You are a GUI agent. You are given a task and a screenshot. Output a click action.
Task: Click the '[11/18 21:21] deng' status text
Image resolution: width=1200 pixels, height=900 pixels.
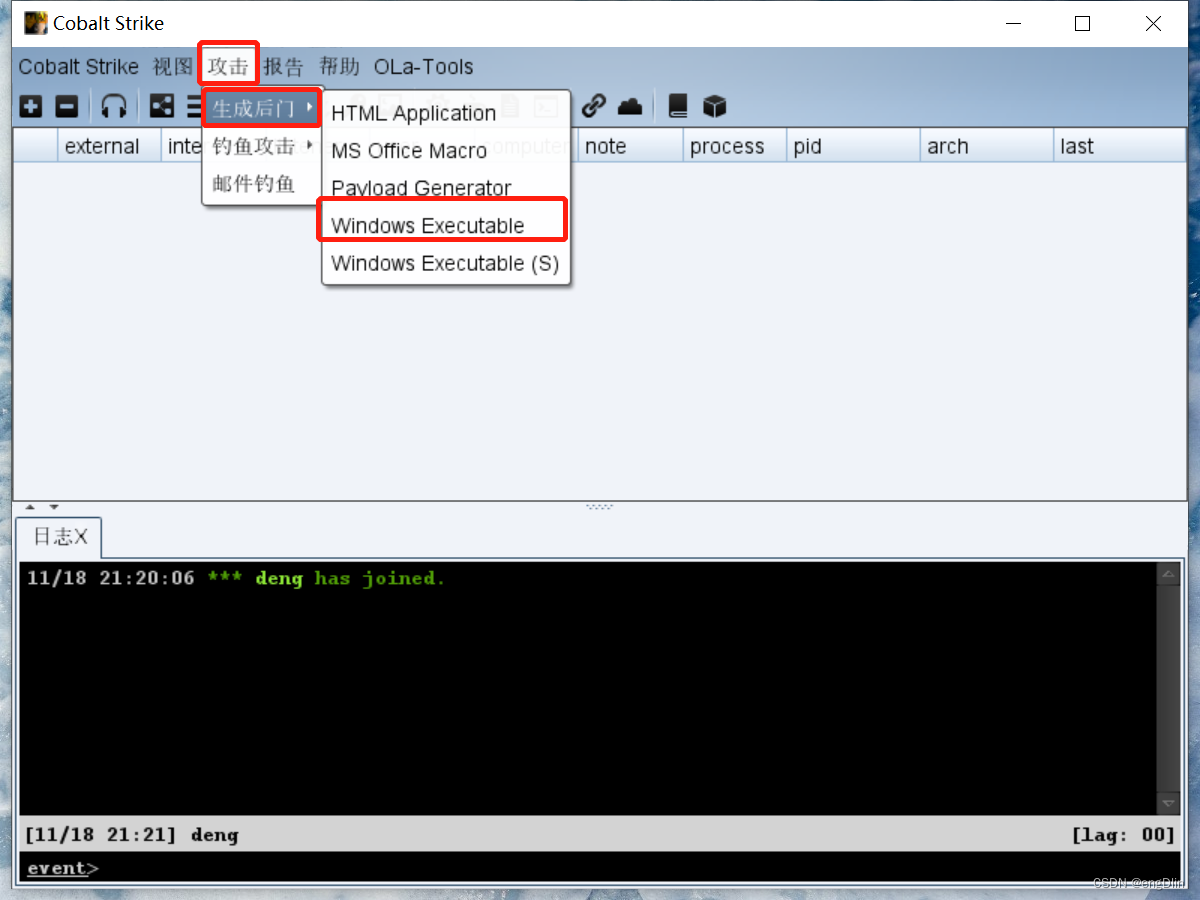(131, 834)
